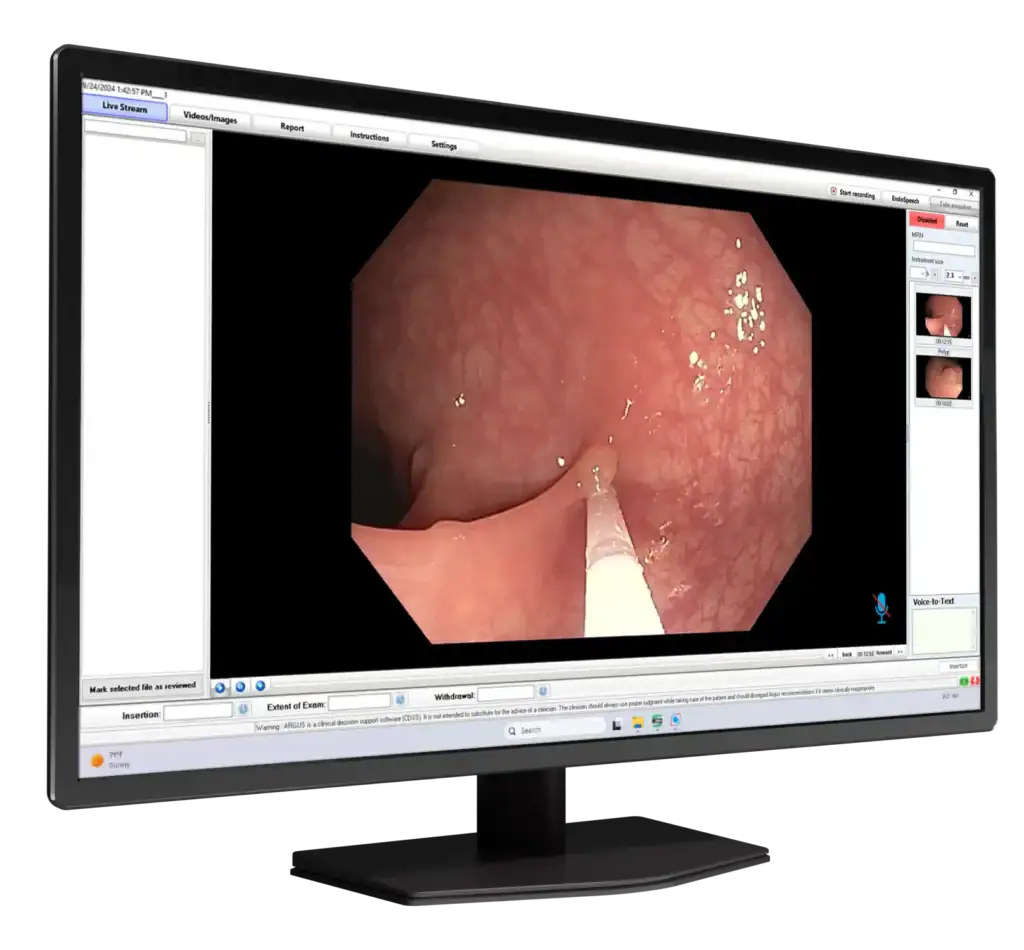Open the ARGUS app icon in the taskbar
The width and height of the screenshot is (1024, 950).
(x=676, y=720)
